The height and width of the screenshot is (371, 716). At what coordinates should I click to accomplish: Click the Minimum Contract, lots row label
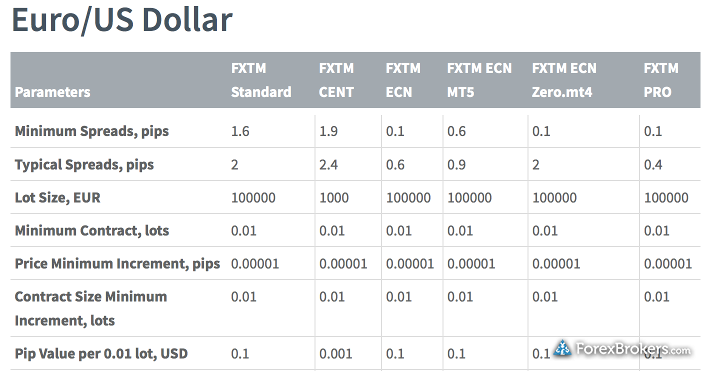[92, 230]
